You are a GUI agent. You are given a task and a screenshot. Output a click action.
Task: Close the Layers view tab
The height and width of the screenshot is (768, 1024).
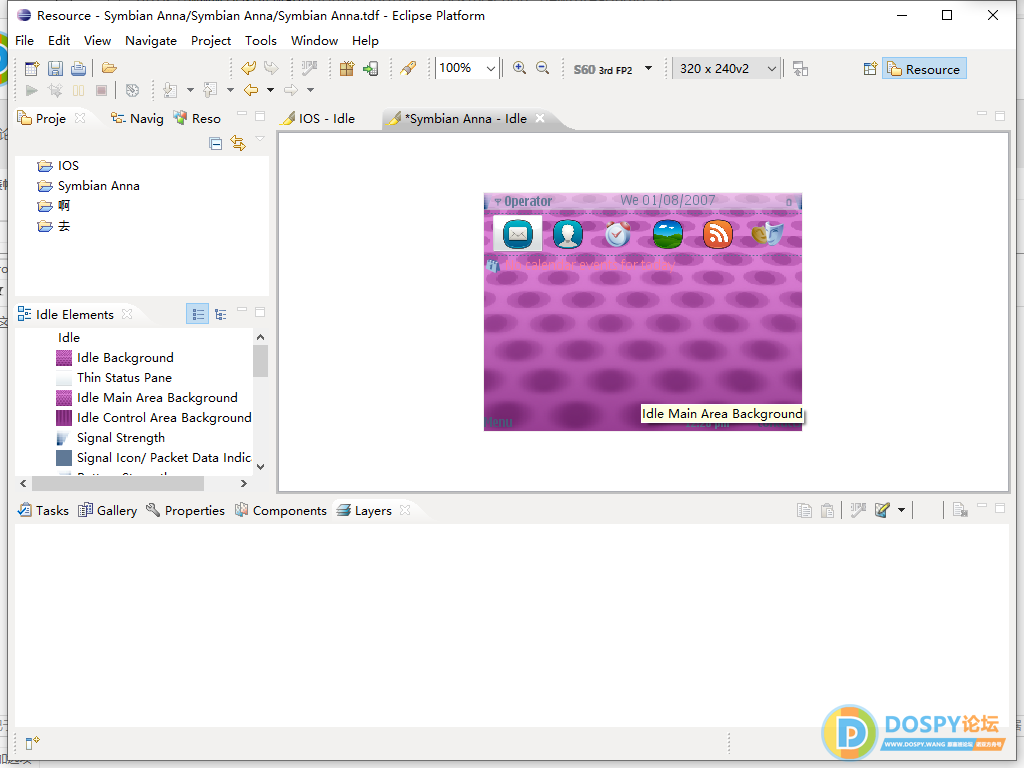pos(405,510)
